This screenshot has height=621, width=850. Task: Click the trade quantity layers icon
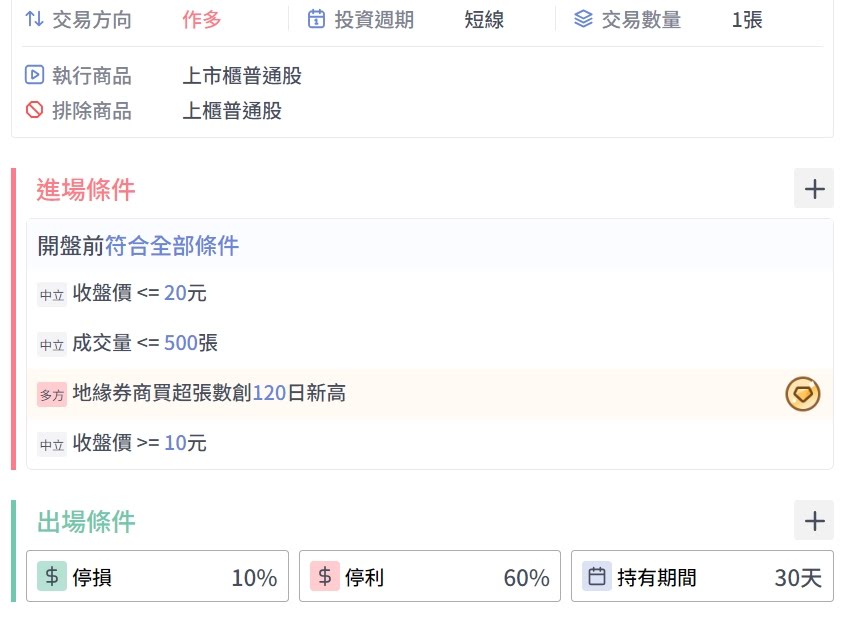coord(583,19)
